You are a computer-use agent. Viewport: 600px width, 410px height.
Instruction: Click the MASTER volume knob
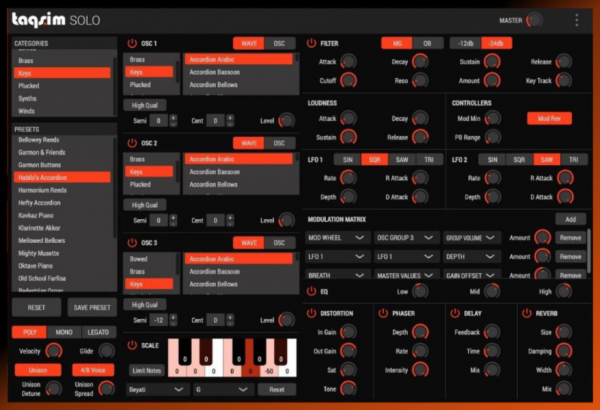click(x=534, y=20)
